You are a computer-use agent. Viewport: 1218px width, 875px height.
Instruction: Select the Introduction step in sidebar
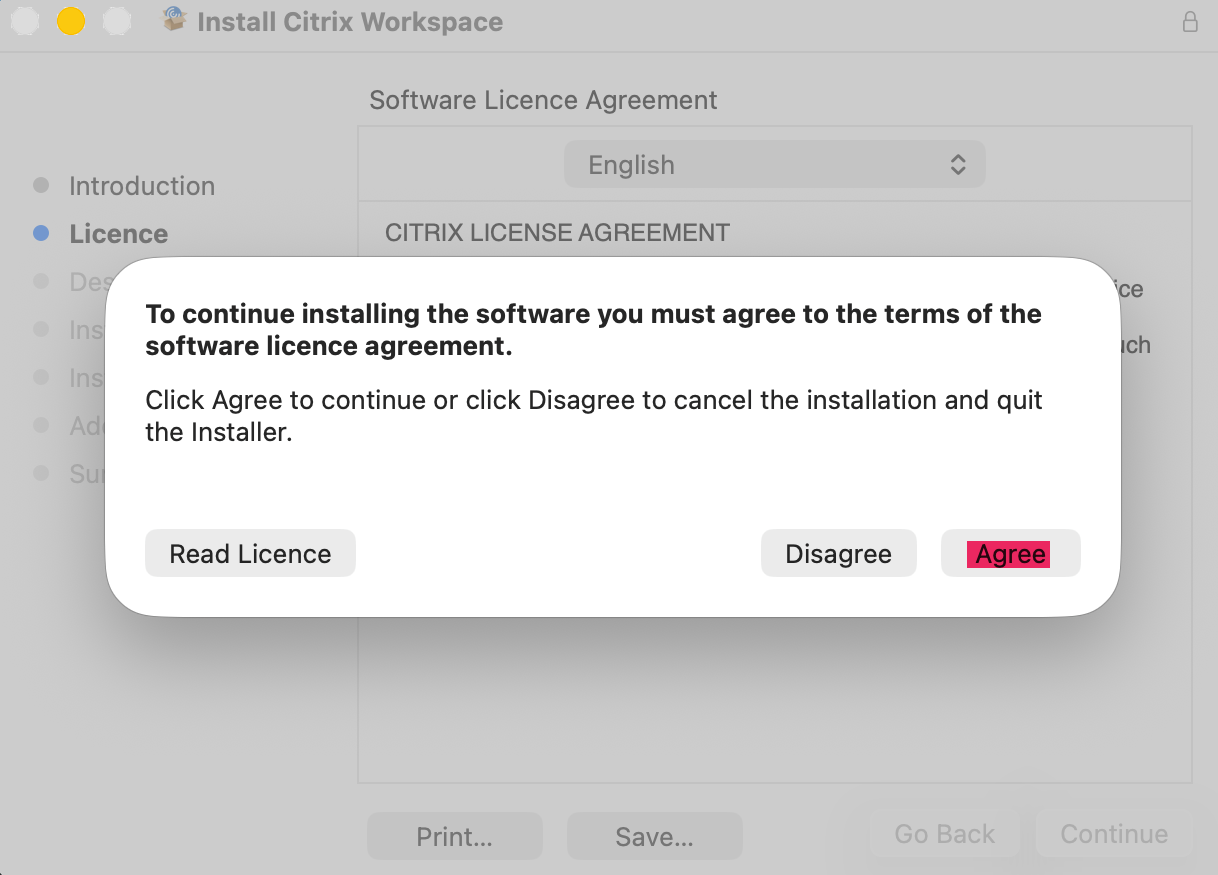pyautogui.click(x=142, y=186)
